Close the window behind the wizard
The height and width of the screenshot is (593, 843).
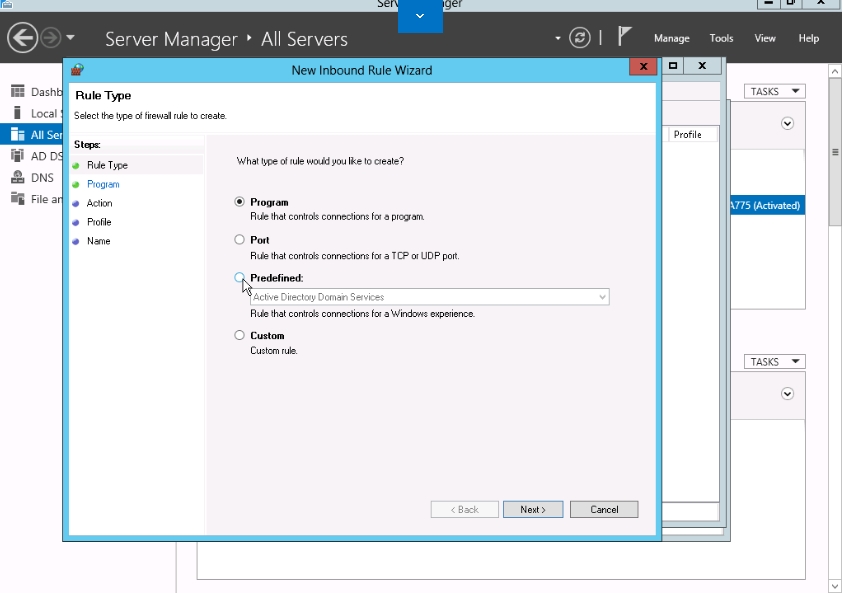(x=702, y=66)
